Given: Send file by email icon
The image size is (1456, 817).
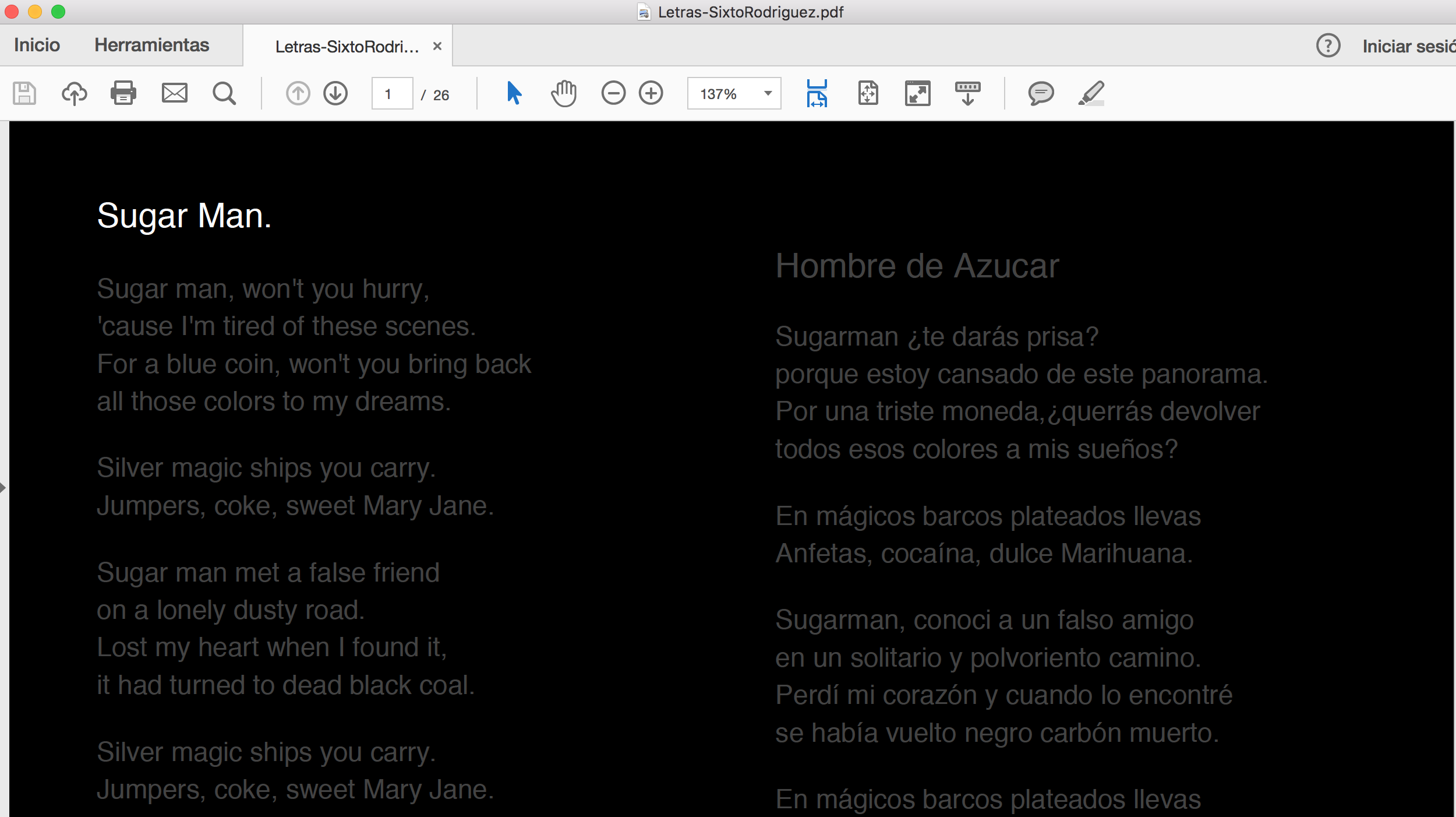Looking at the screenshot, I should click(175, 93).
